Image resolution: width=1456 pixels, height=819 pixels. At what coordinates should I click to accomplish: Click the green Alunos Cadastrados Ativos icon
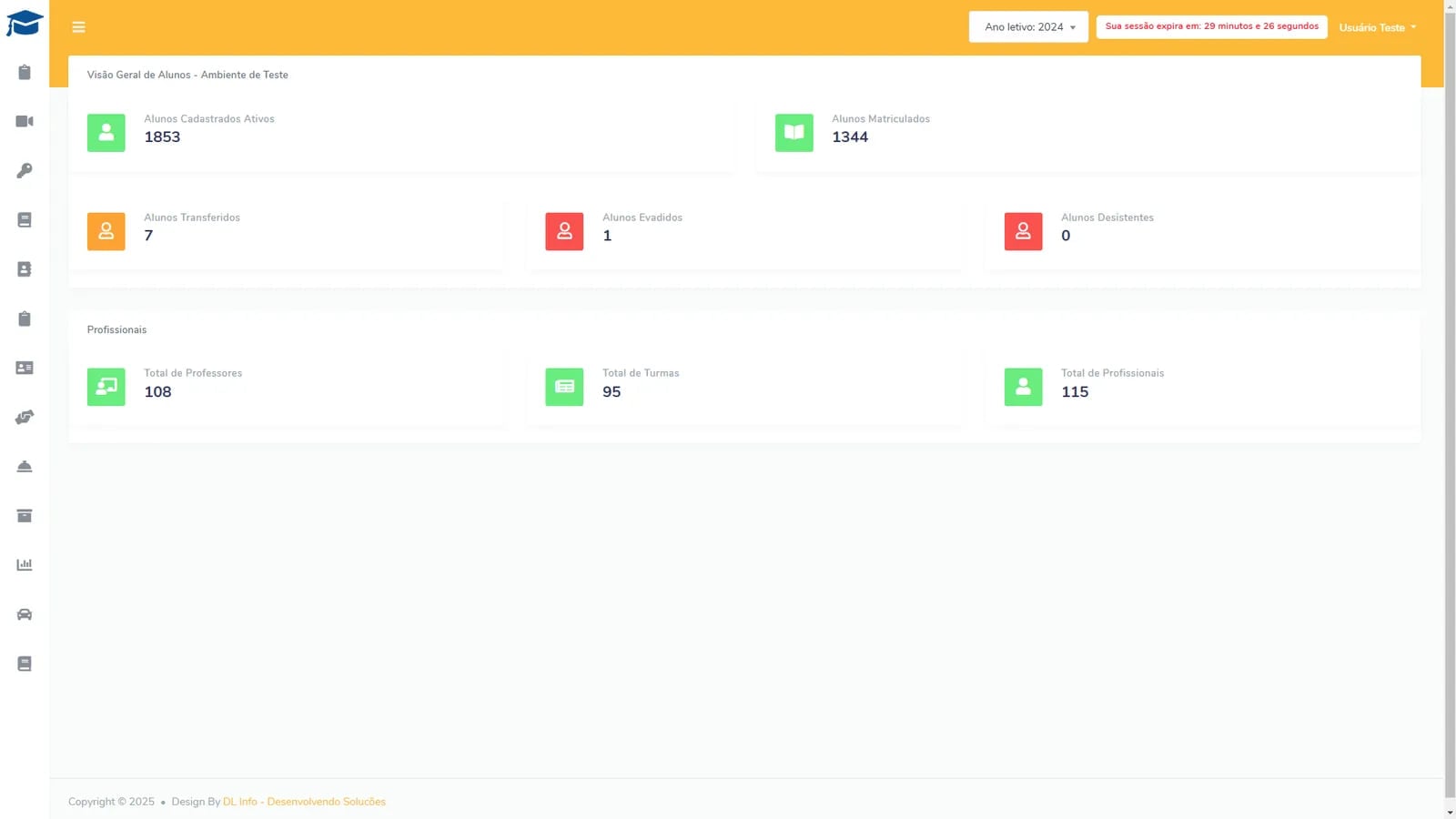106,133
